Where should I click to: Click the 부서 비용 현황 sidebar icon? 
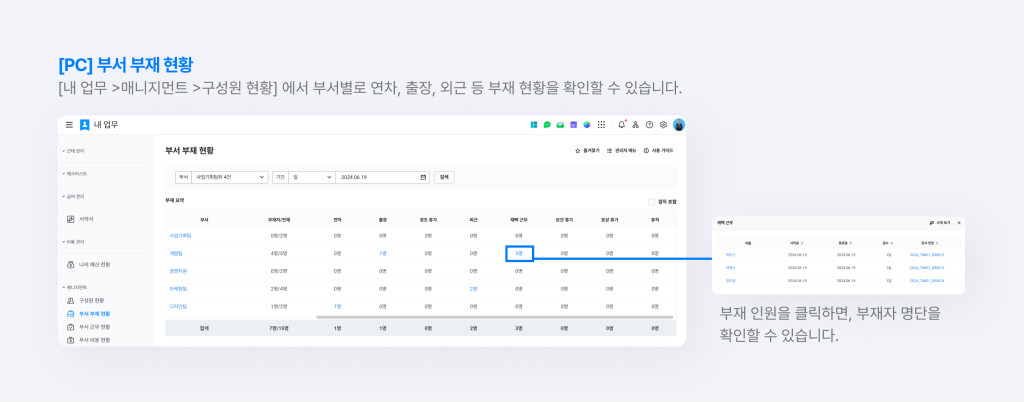pyautogui.click(x=71, y=340)
